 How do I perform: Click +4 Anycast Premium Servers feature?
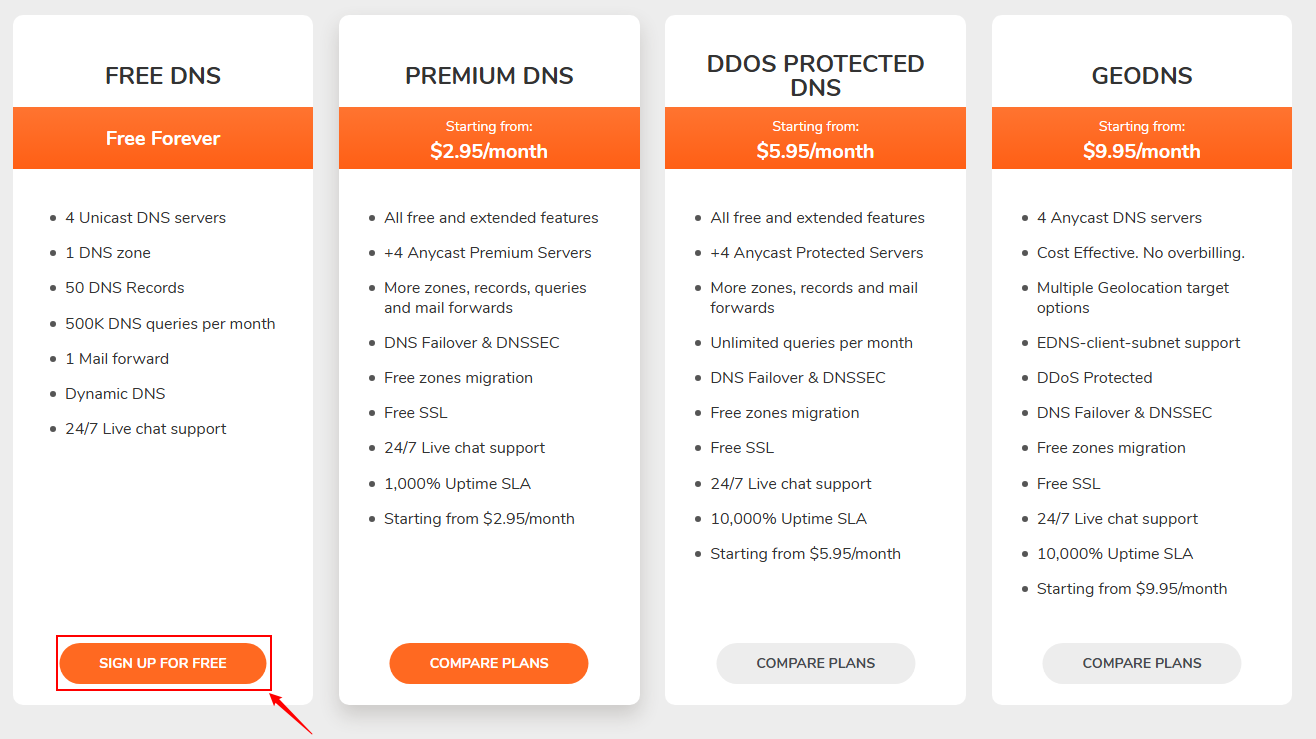point(487,253)
